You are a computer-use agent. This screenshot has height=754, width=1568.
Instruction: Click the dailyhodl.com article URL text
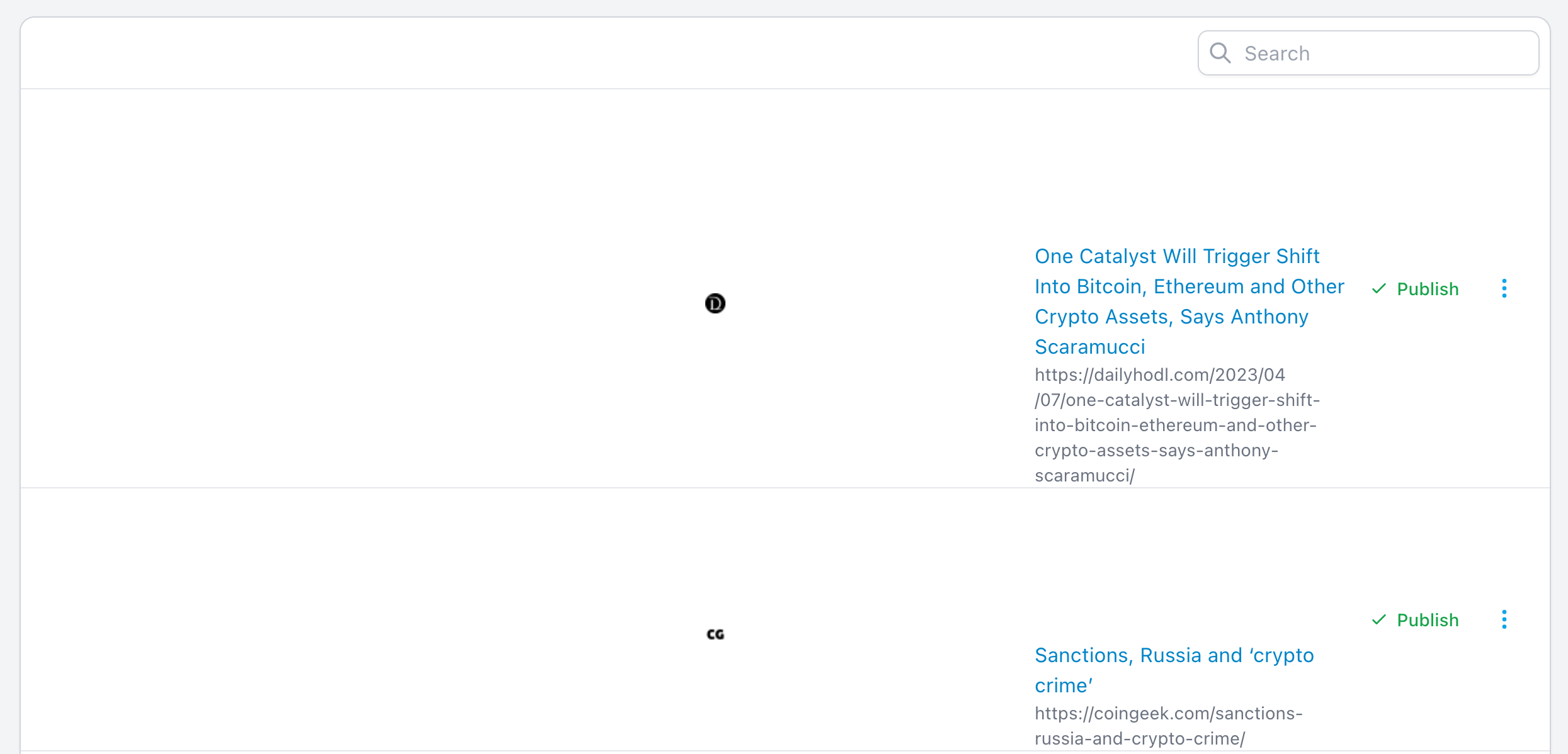[x=1159, y=375]
